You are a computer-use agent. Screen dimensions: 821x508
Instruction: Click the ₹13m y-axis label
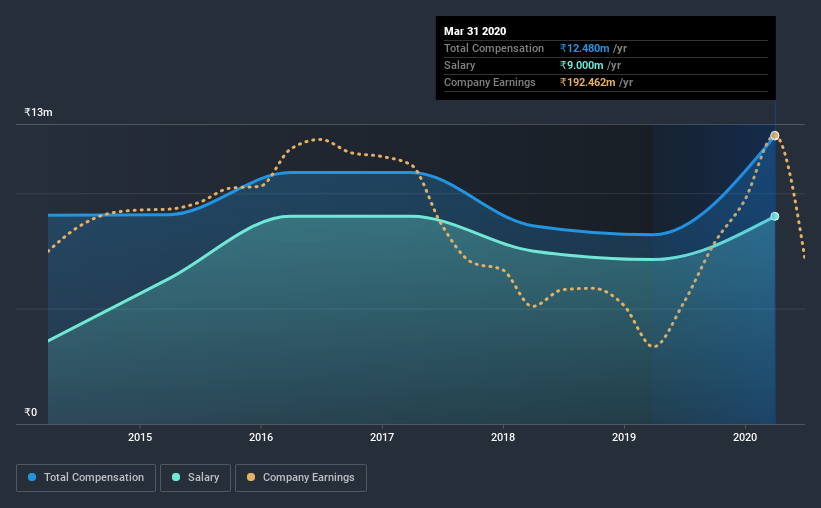(38, 112)
